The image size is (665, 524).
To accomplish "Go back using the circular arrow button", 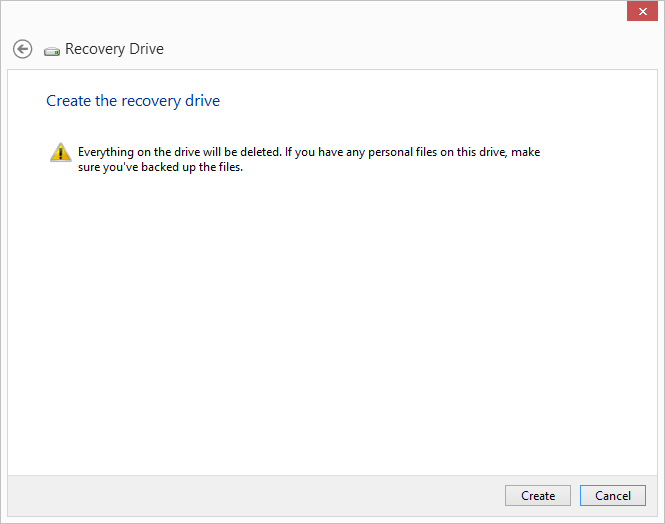I will [22, 49].
